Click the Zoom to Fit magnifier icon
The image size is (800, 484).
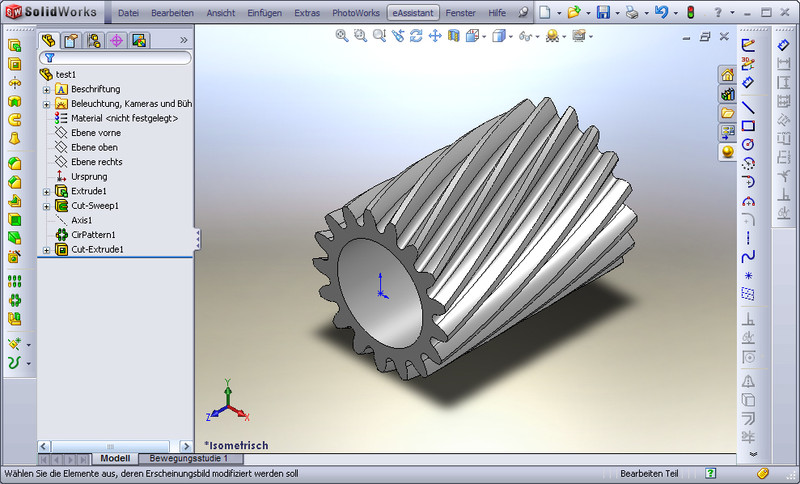coord(342,36)
